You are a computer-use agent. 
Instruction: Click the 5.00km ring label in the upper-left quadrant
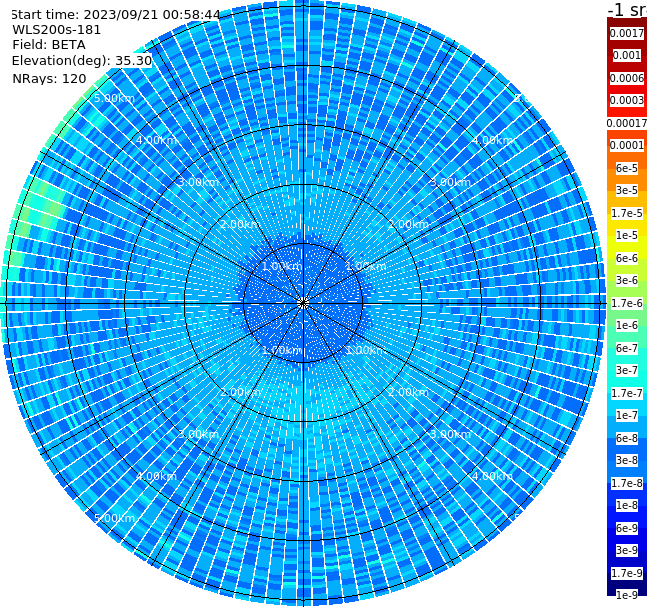[114, 98]
